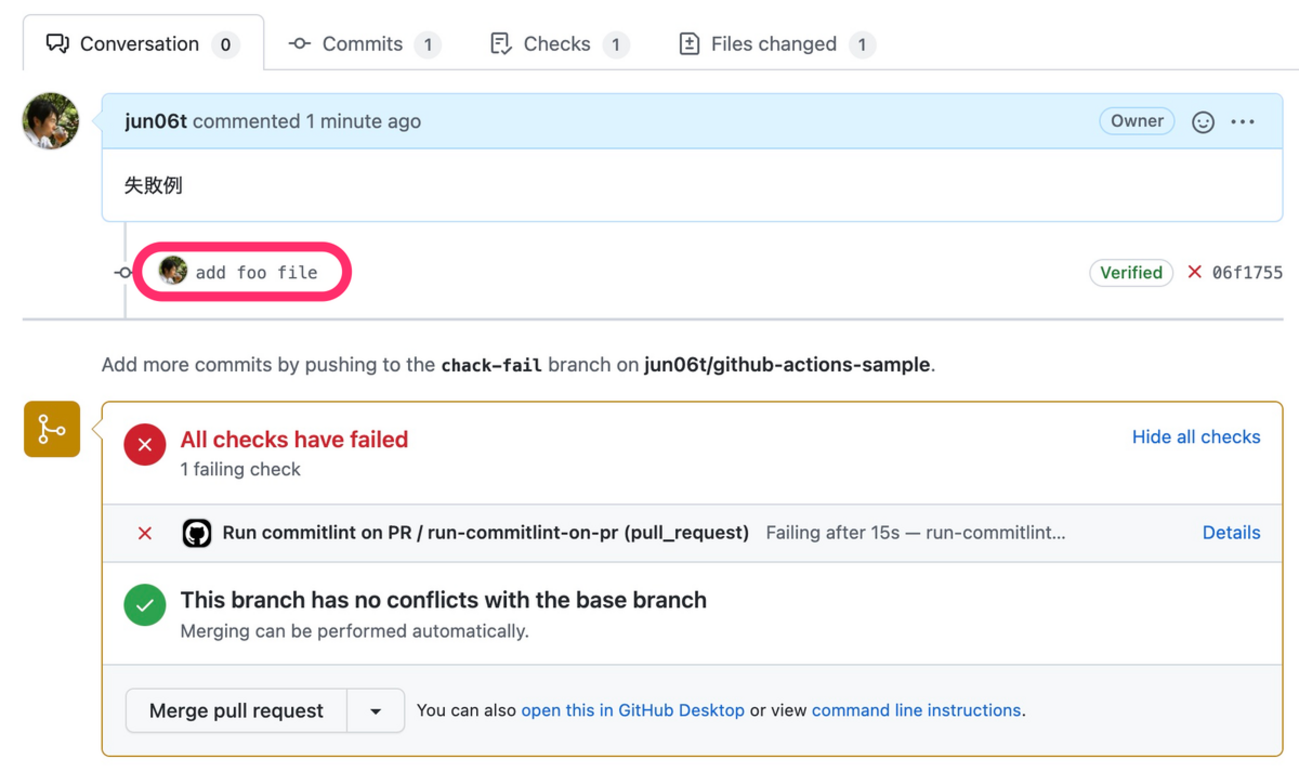Click the Merge pull request button
This screenshot has width=1299, height=771.
[236, 710]
